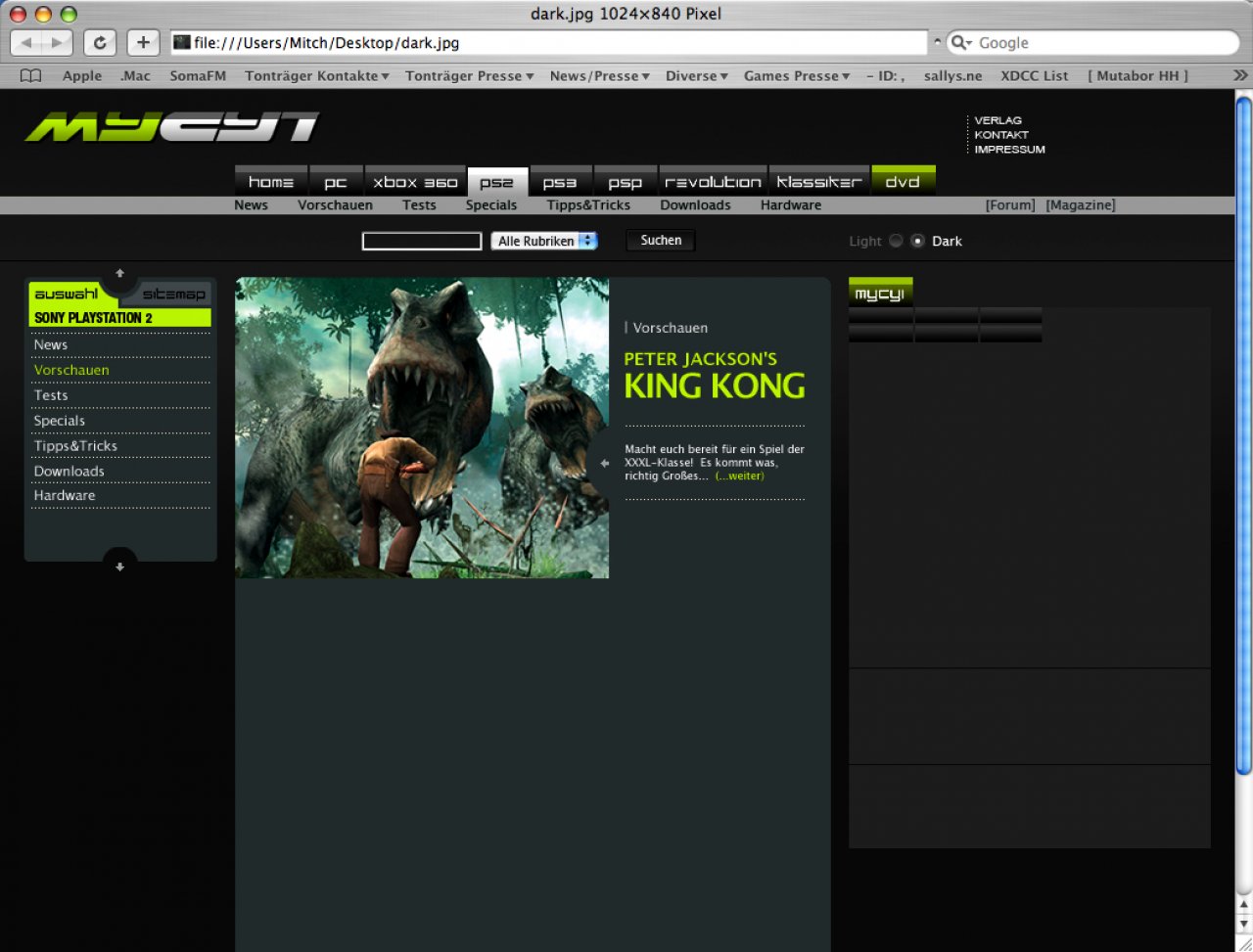Open the SomaFM bookmark
1253x952 pixels.
point(198,75)
